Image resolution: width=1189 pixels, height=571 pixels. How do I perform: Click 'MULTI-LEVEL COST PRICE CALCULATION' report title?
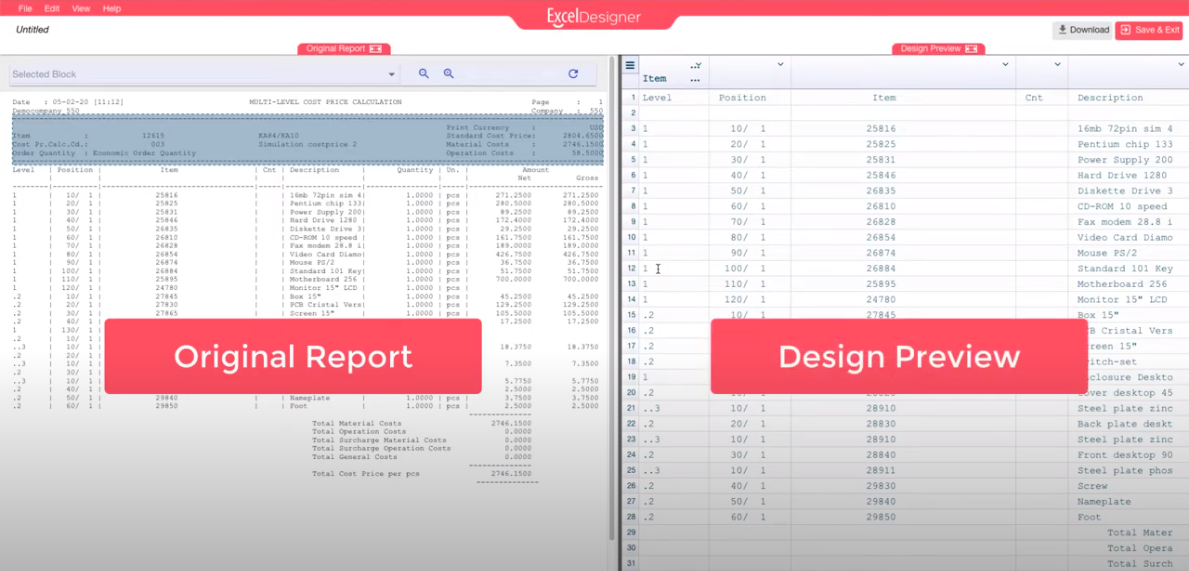click(x=325, y=102)
